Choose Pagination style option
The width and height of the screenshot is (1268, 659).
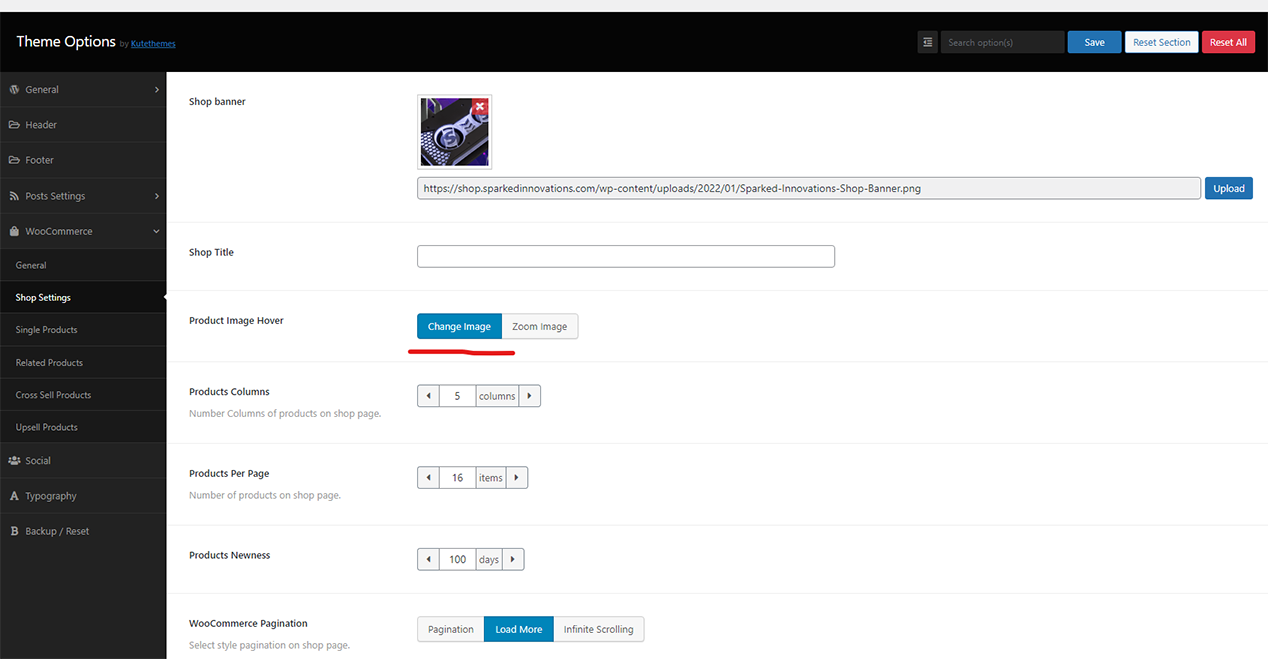[450, 629]
